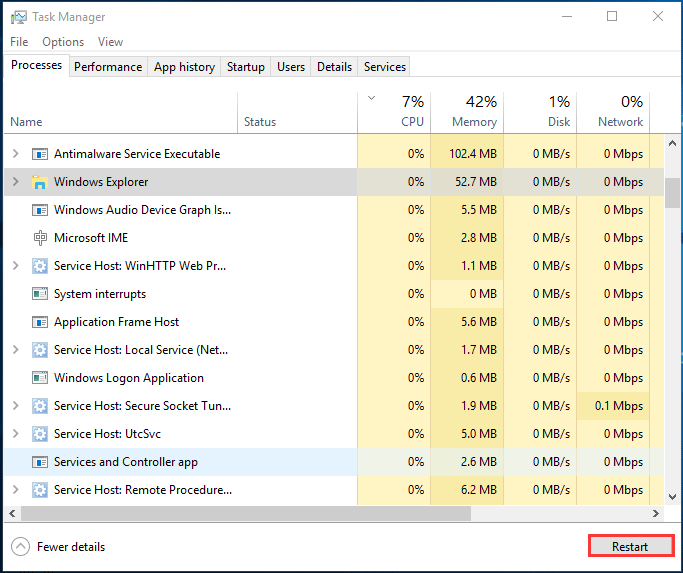
Task: Sort processes by the Memory column header
Action: click(467, 112)
